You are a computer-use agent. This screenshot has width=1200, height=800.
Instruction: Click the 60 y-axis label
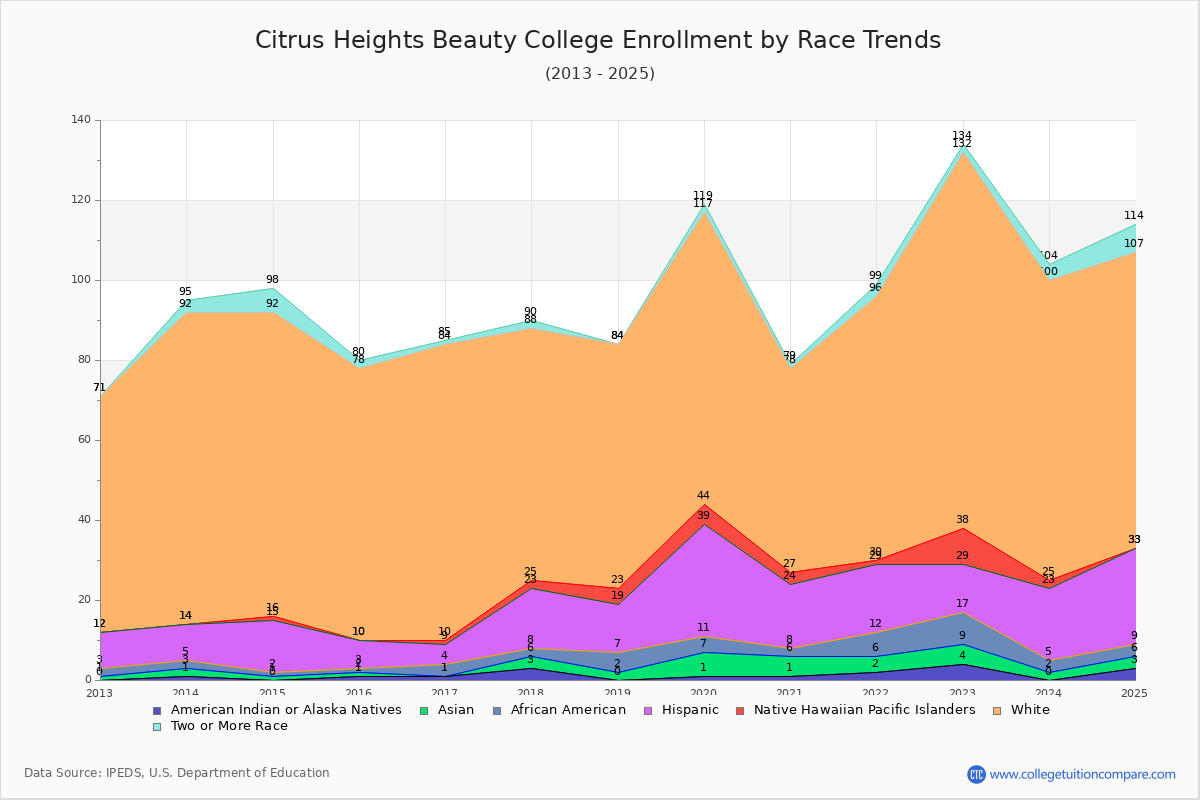84,440
